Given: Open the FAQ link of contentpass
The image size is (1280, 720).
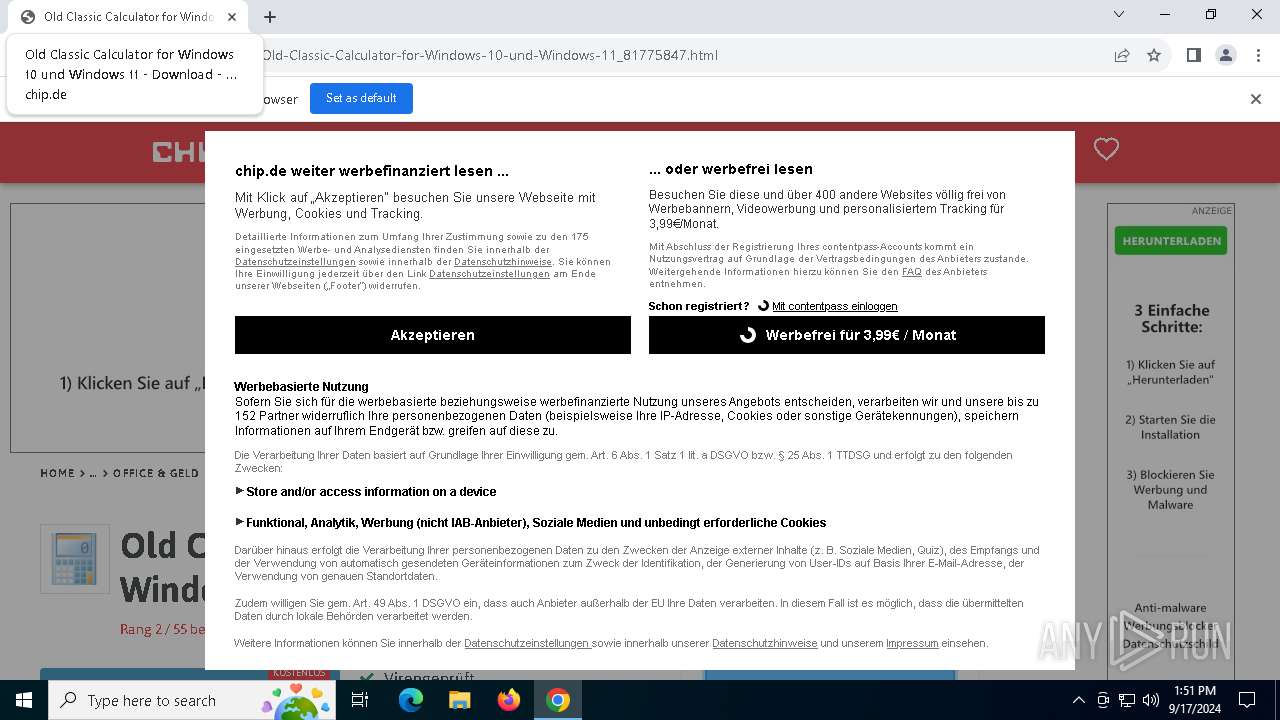Looking at the screenshot, I should (911, 272).
